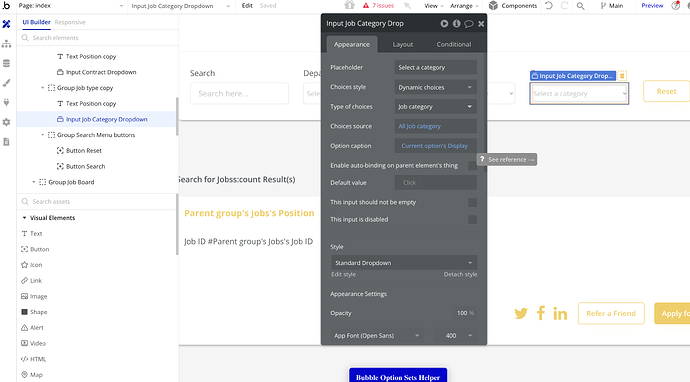Image resolution: width=690 pixels, height=382 pixels.
Task: Open comment bubble icon in property editor
Action: pyautogui.click(x=469, y=24)
